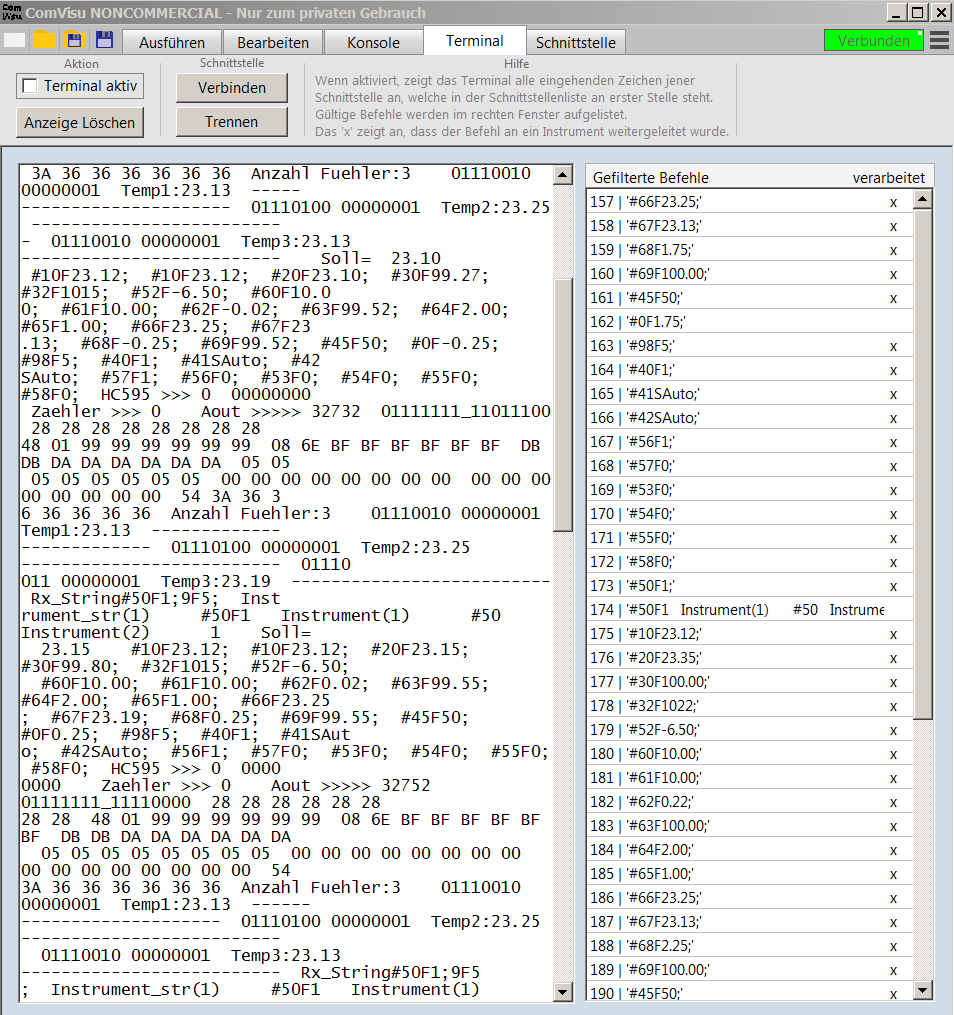Click the Gefilterte Befehle column header

(x=650, y=178)
